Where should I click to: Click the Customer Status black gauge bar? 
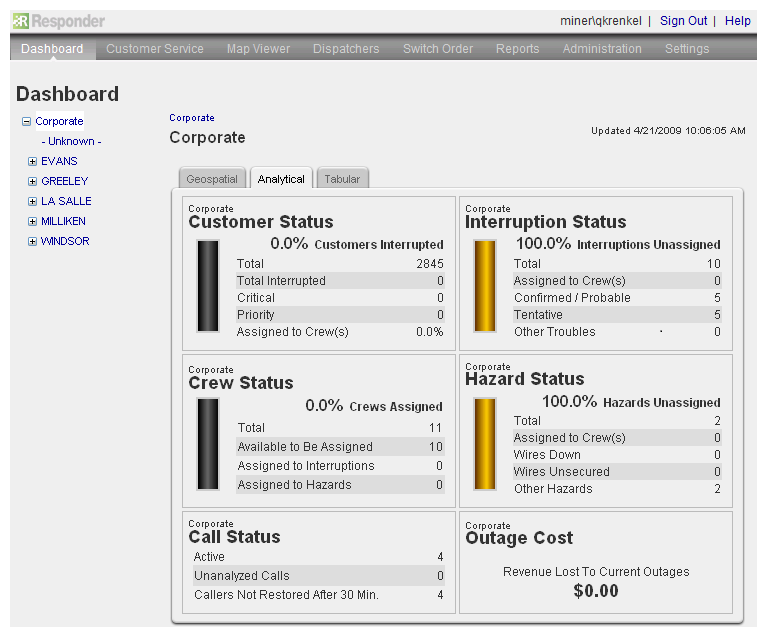point(208,286)
